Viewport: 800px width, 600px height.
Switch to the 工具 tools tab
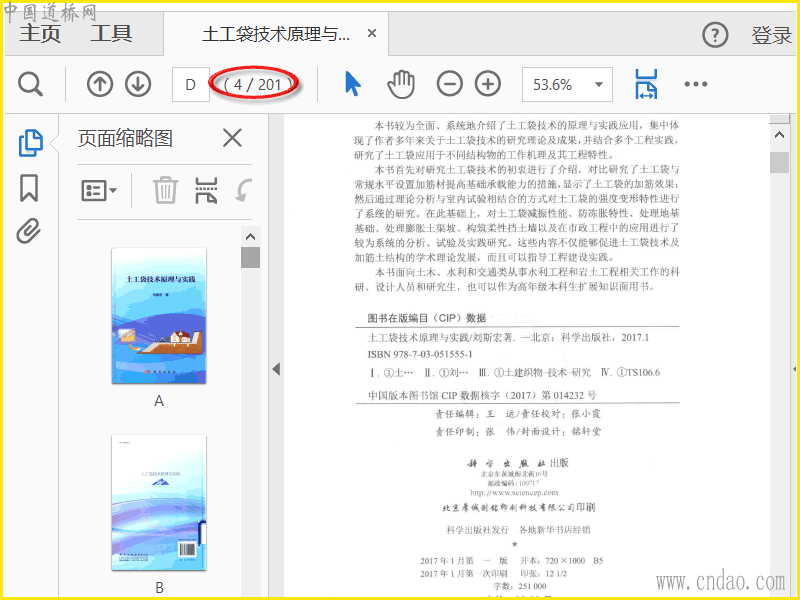point(111,34)
